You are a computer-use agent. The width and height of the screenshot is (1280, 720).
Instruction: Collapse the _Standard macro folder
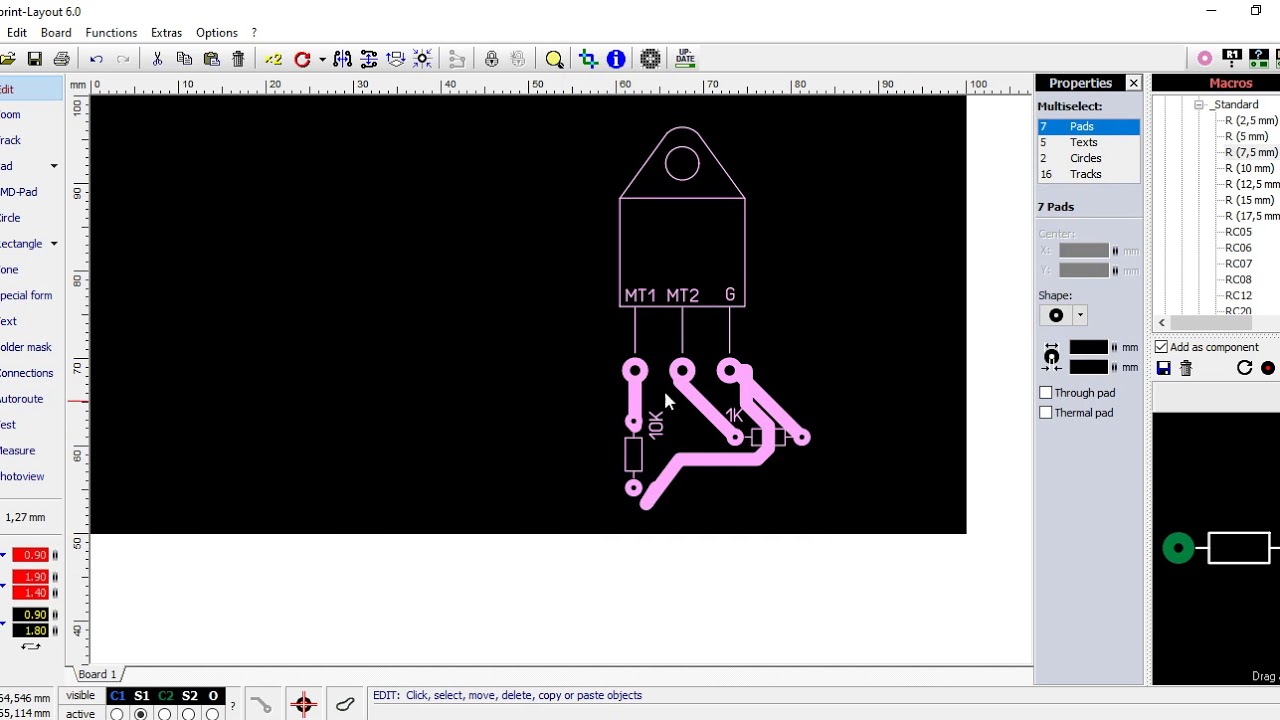tap(1198, 104)
